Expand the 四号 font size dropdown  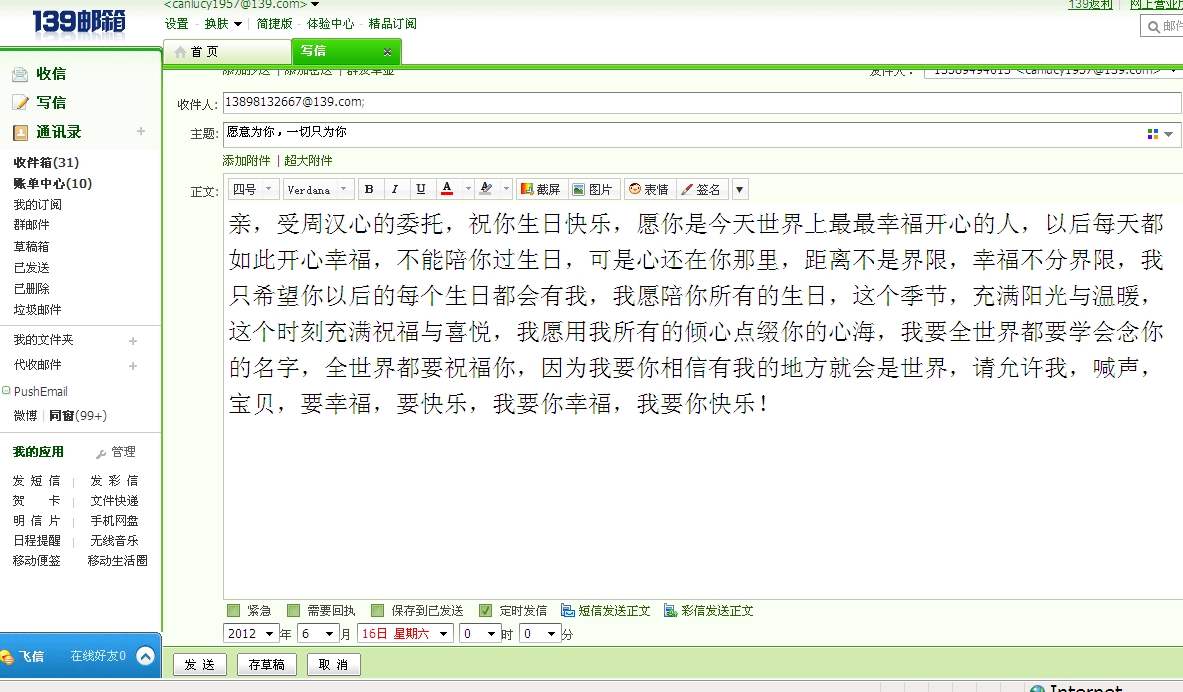pos(252,189)
